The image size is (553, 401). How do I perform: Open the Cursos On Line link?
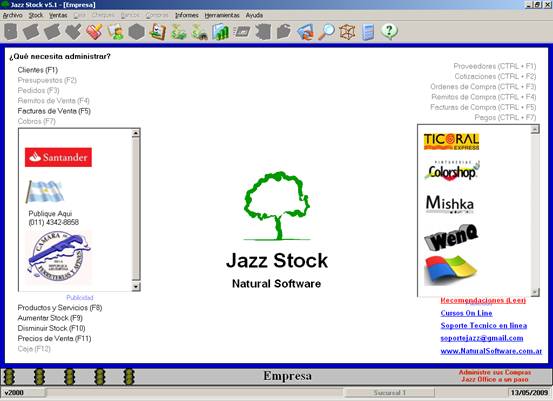point(466,313)
